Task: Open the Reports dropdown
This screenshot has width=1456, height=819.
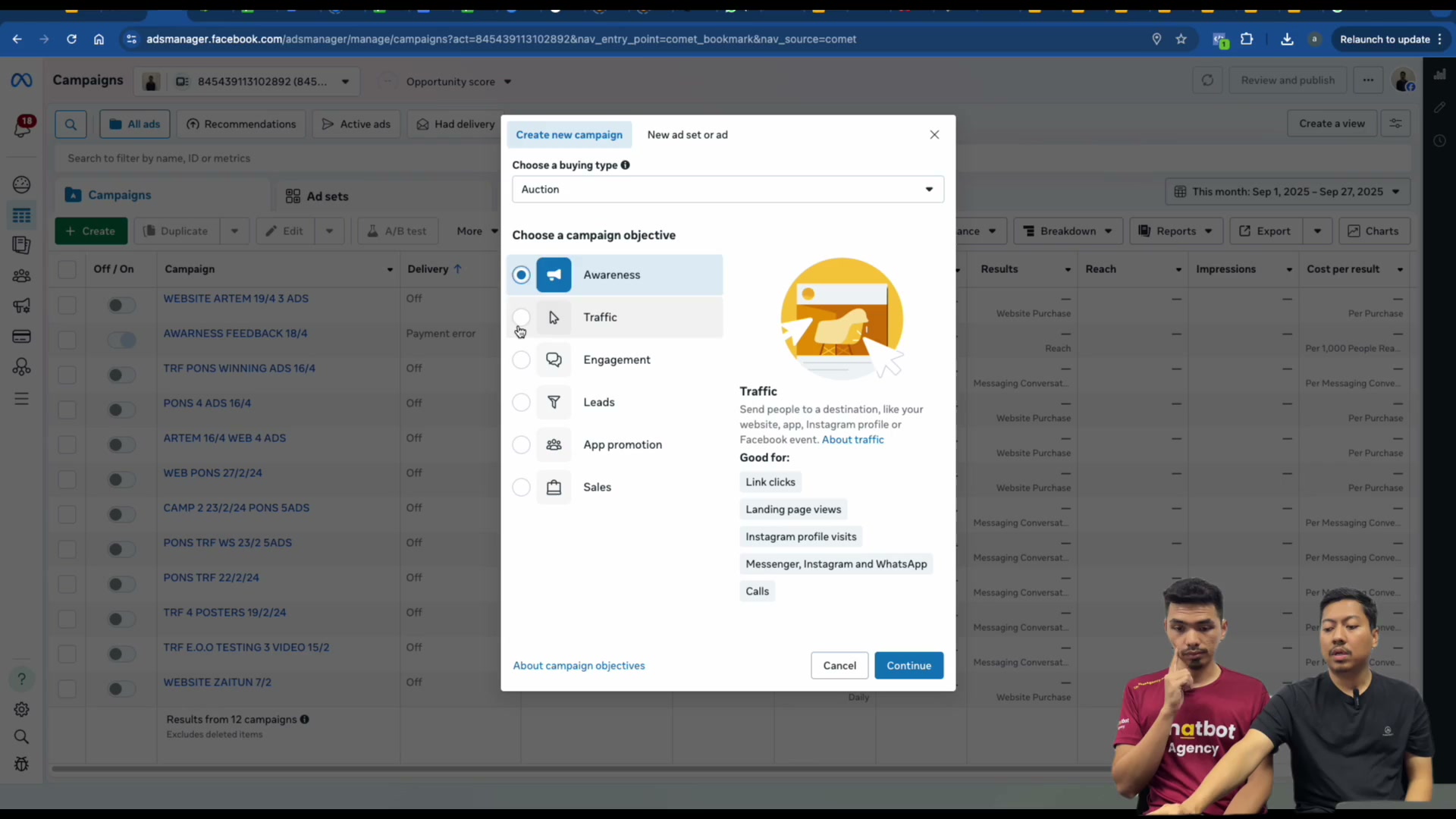Action: pos(1176,231)
